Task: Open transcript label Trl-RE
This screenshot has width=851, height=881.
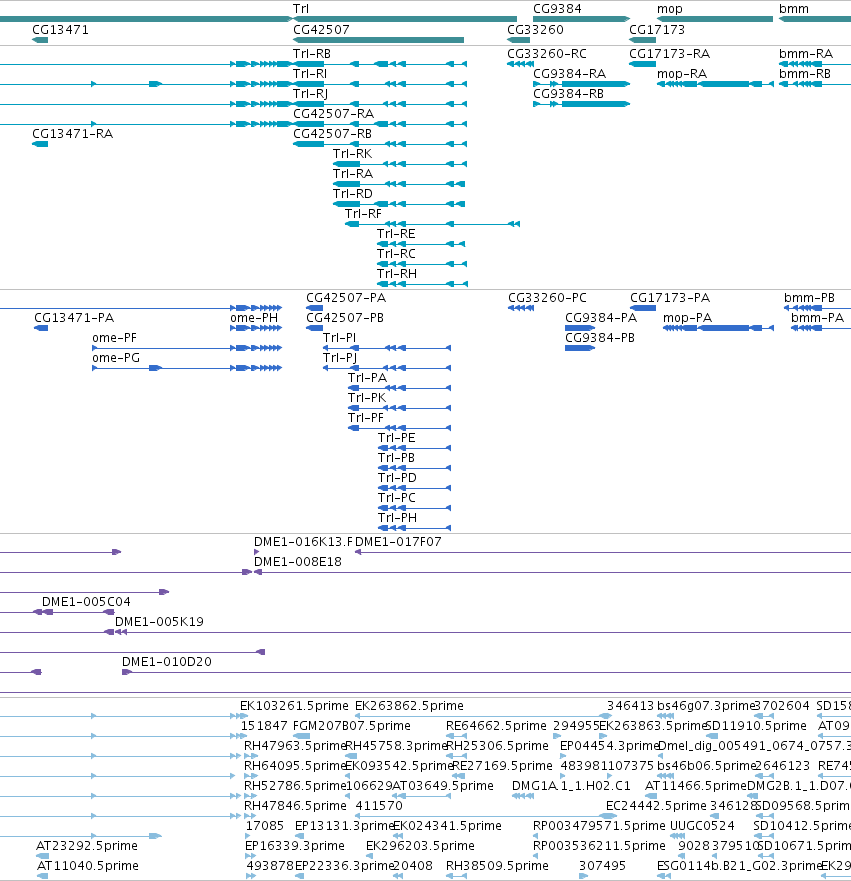Action: pos(396,234)
